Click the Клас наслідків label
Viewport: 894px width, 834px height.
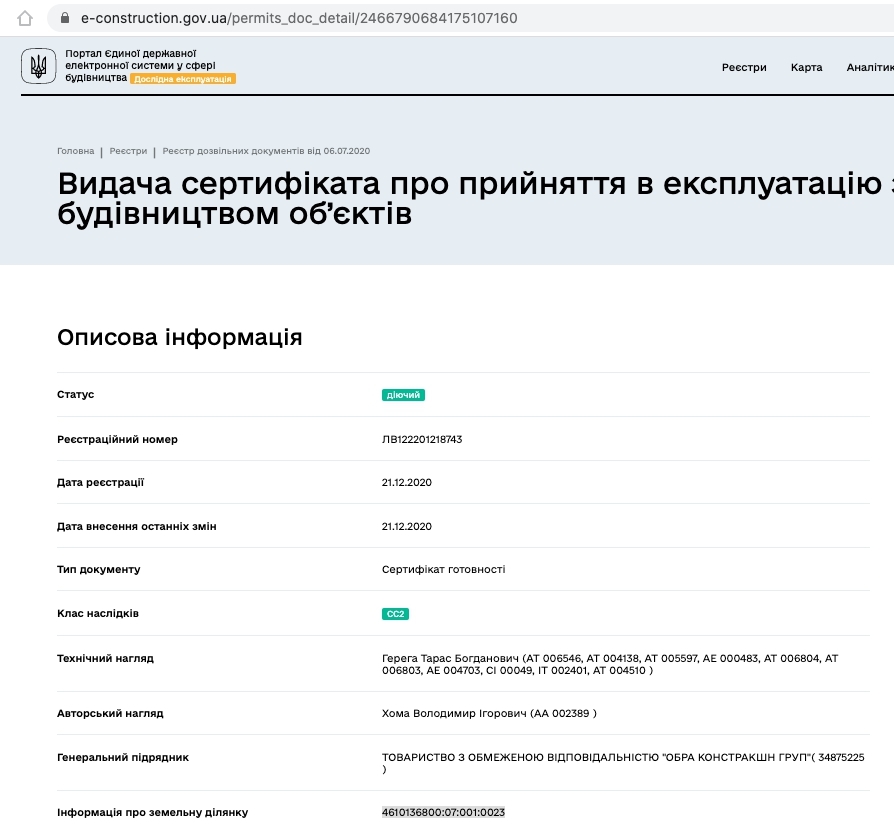(98, 613)
